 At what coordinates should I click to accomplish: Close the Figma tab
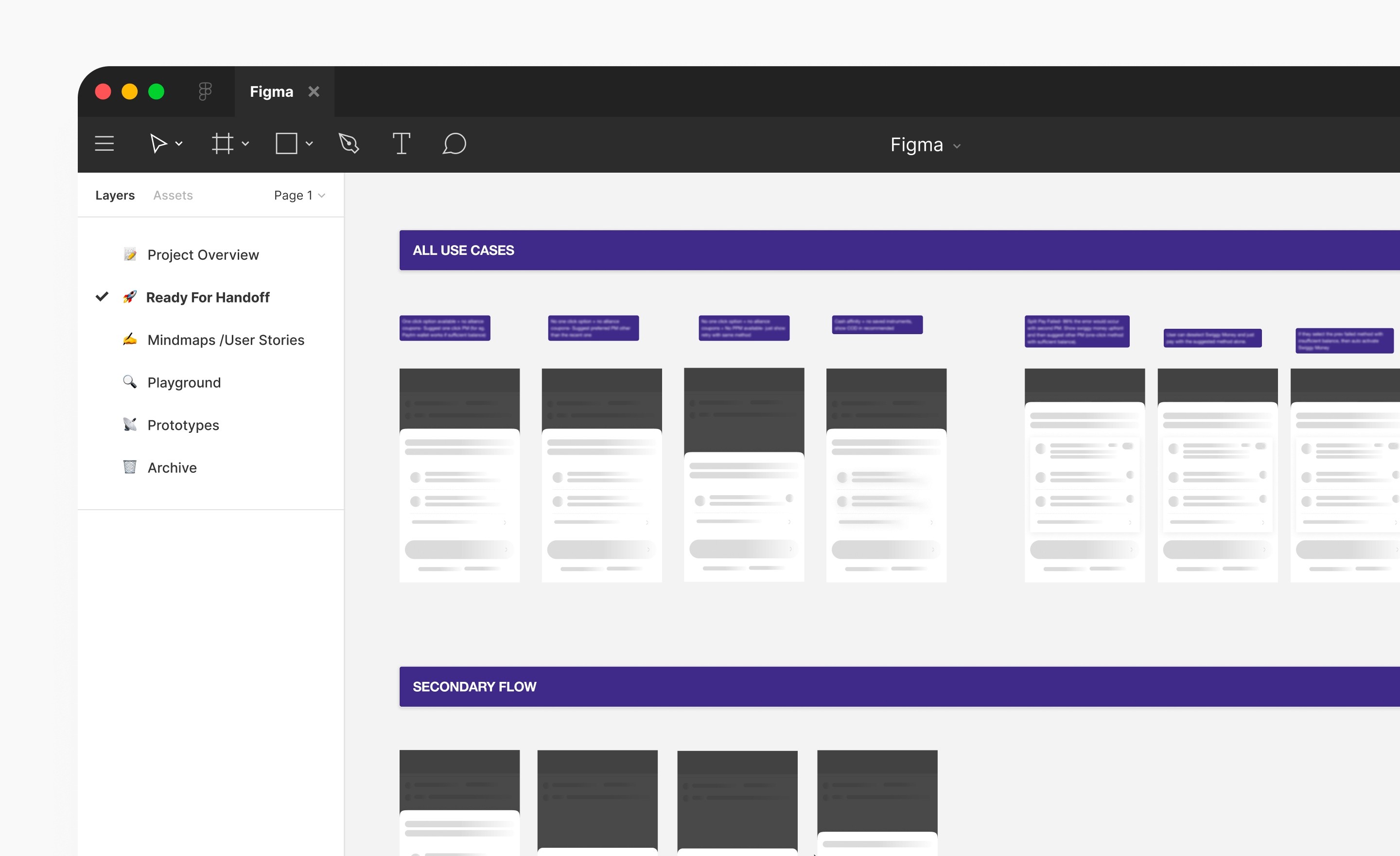pyautogui.click(x=314, y=91)
